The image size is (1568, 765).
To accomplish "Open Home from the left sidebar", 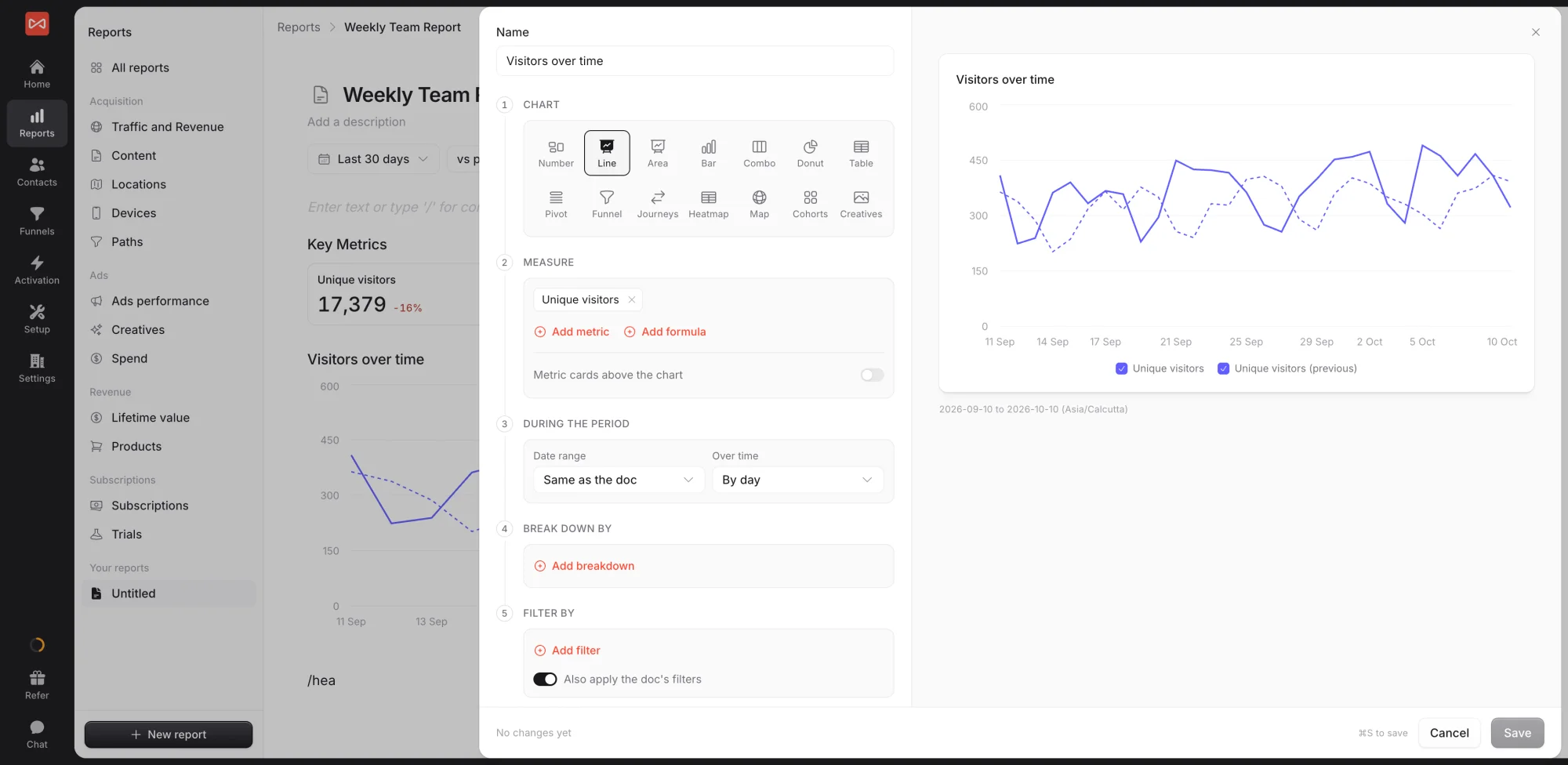I will (x=37, y=74).
